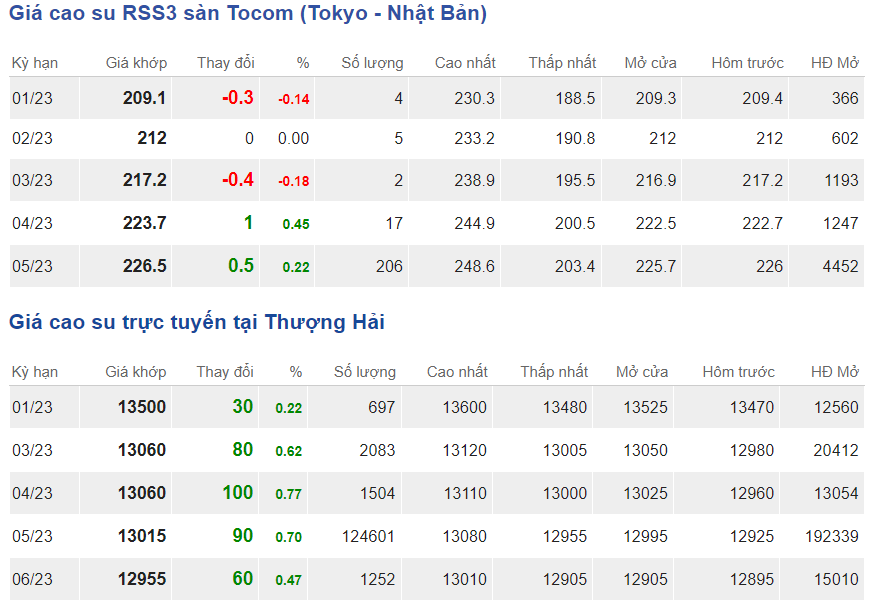Click the 226.5 matched price cell
The width and height of the screenshot is (871, 612).
click(x=145, y=266)
